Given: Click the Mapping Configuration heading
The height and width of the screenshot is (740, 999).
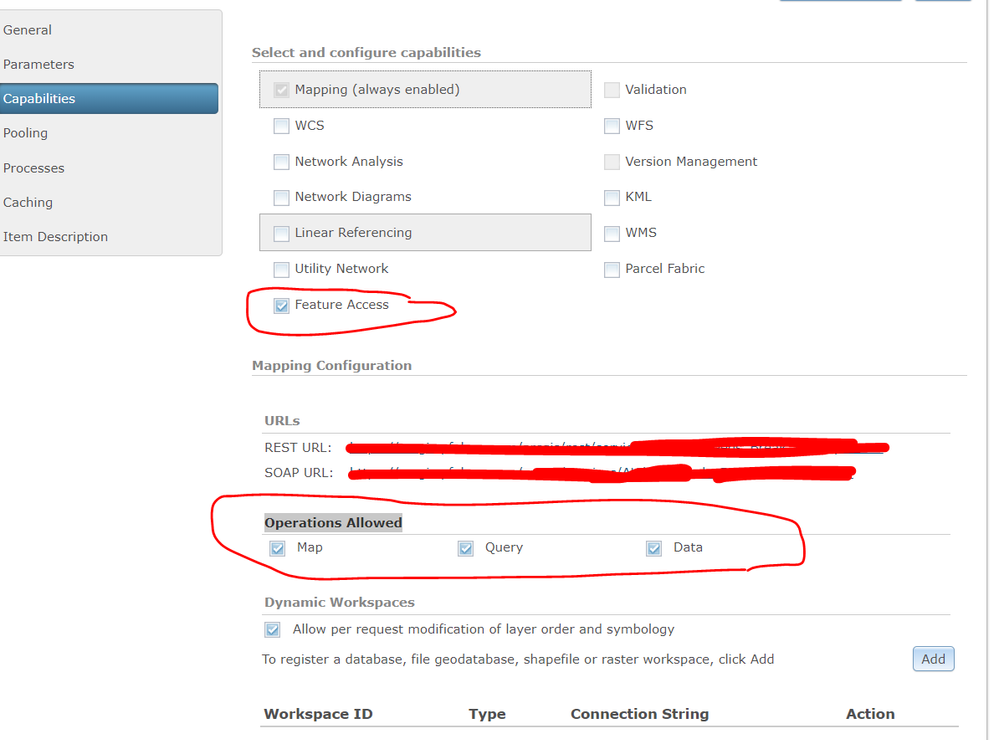Looking at the screenshot, I should coord(332,365).
